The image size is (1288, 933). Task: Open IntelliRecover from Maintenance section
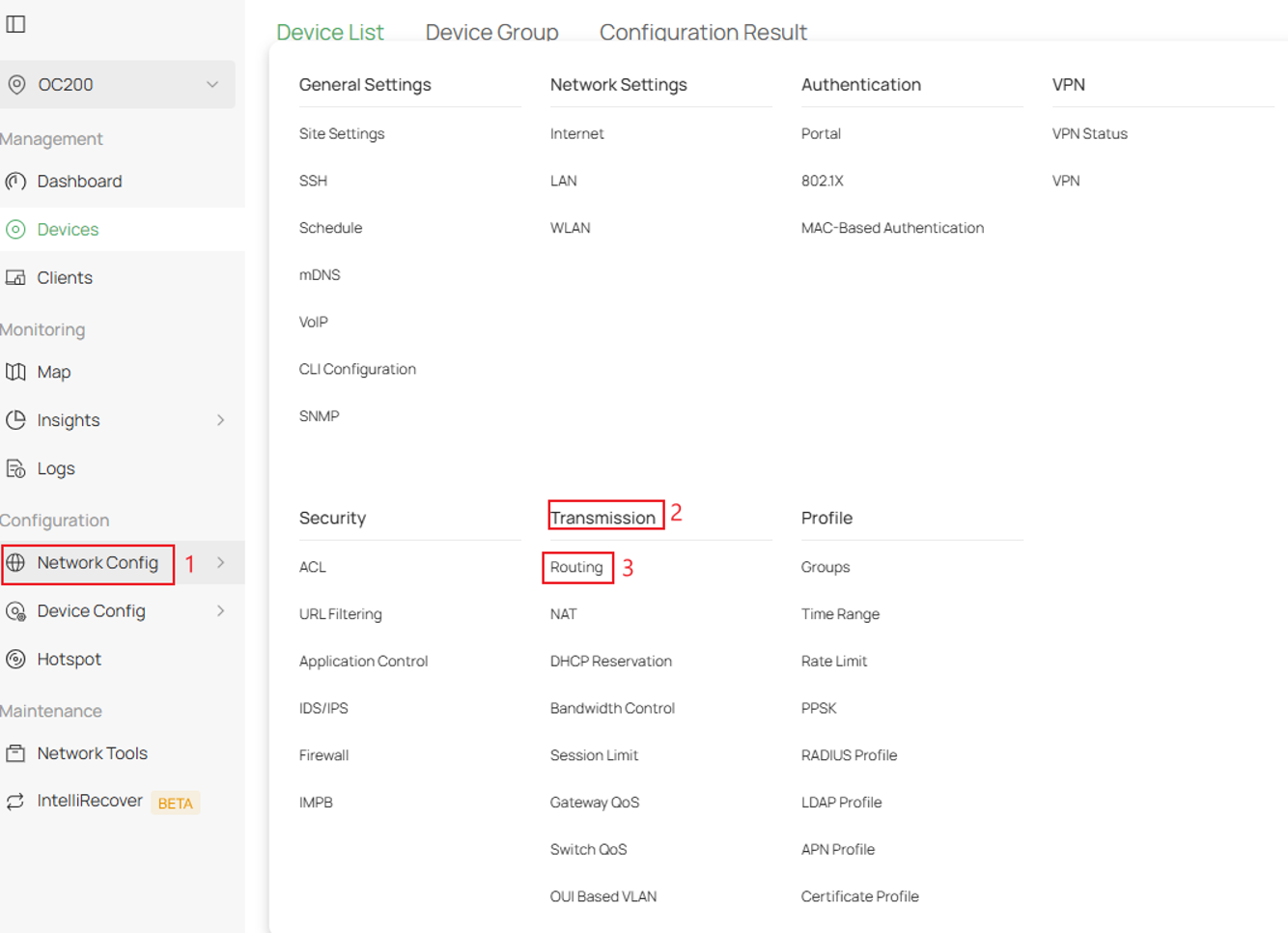click(90, 801)
